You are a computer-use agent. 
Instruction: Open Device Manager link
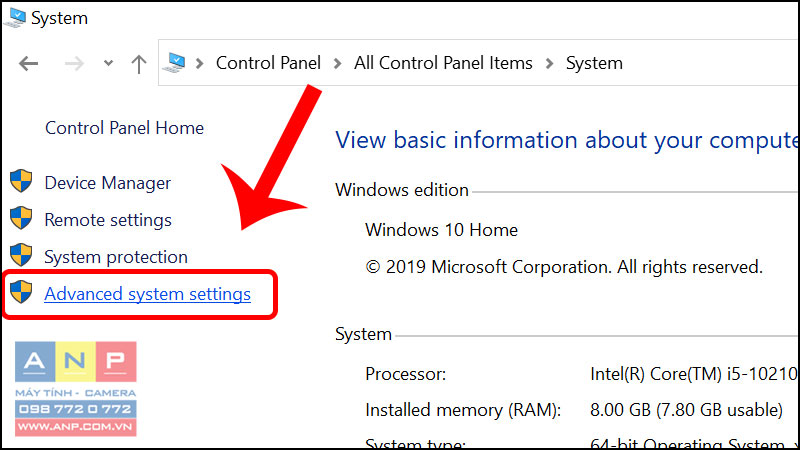[108, 183]
